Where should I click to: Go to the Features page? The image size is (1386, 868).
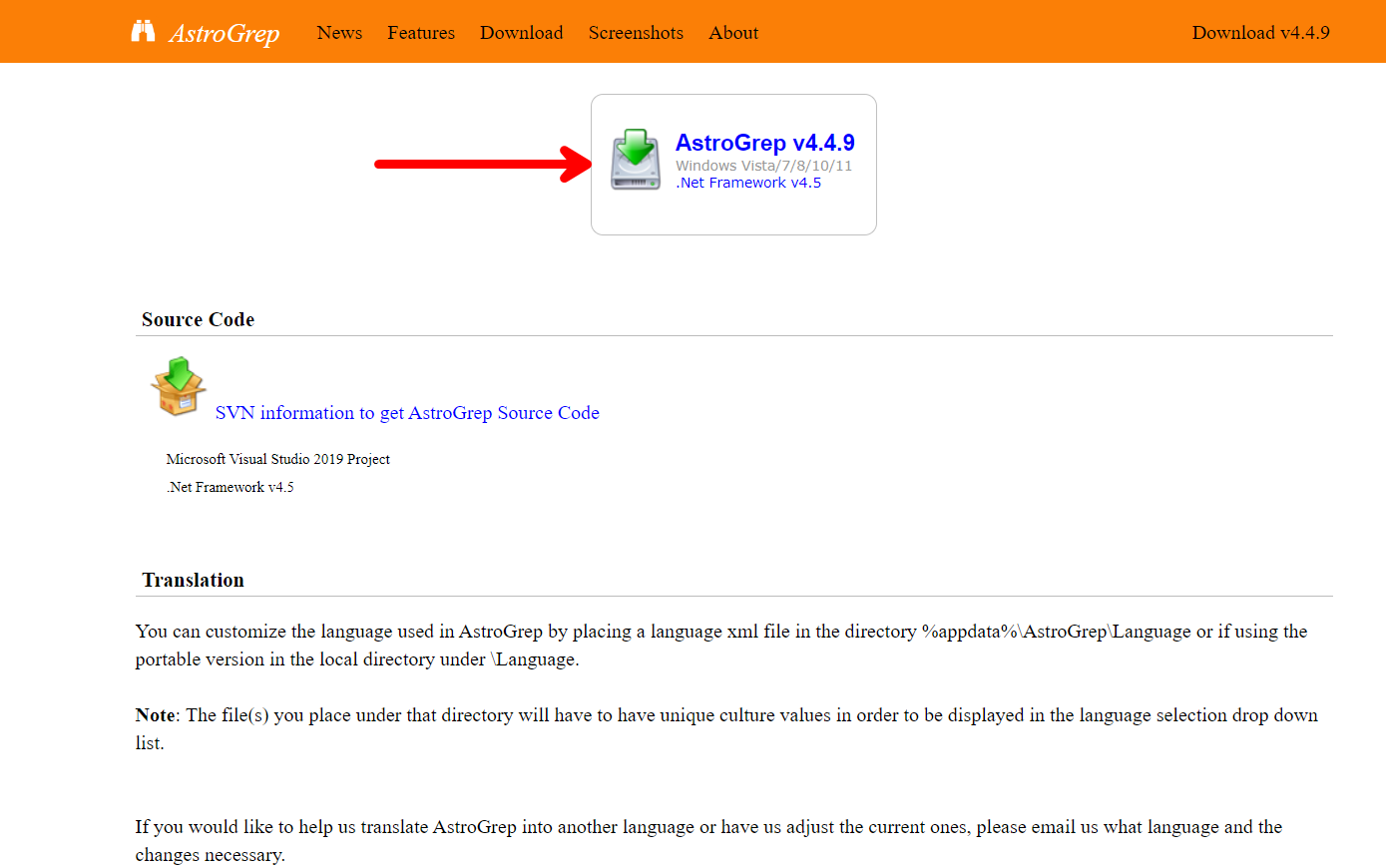pos(421,33)
